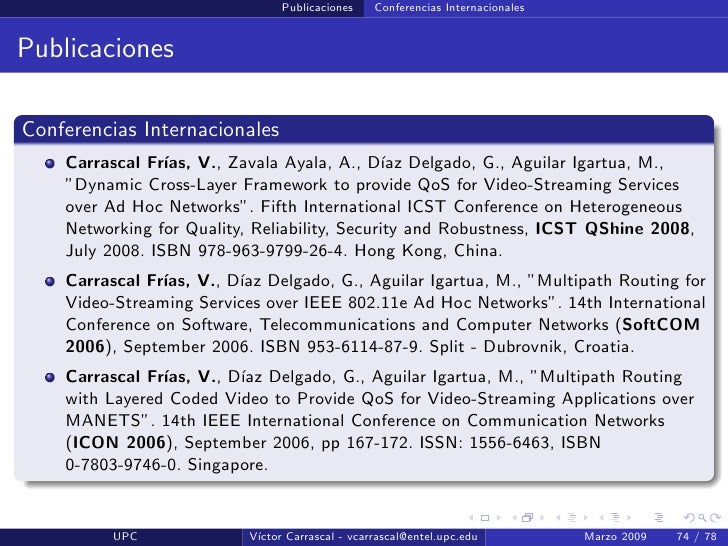
Task: Click the search magnifier navigation icon
Action: [x=703, y=518]
